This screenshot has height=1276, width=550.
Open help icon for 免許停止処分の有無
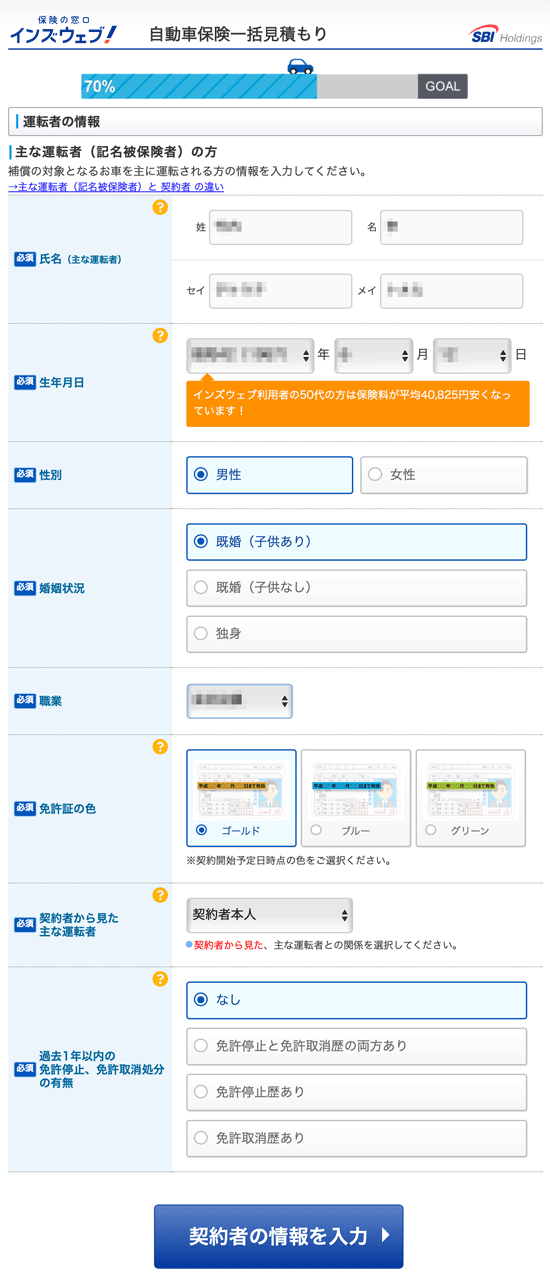[160, 979]
